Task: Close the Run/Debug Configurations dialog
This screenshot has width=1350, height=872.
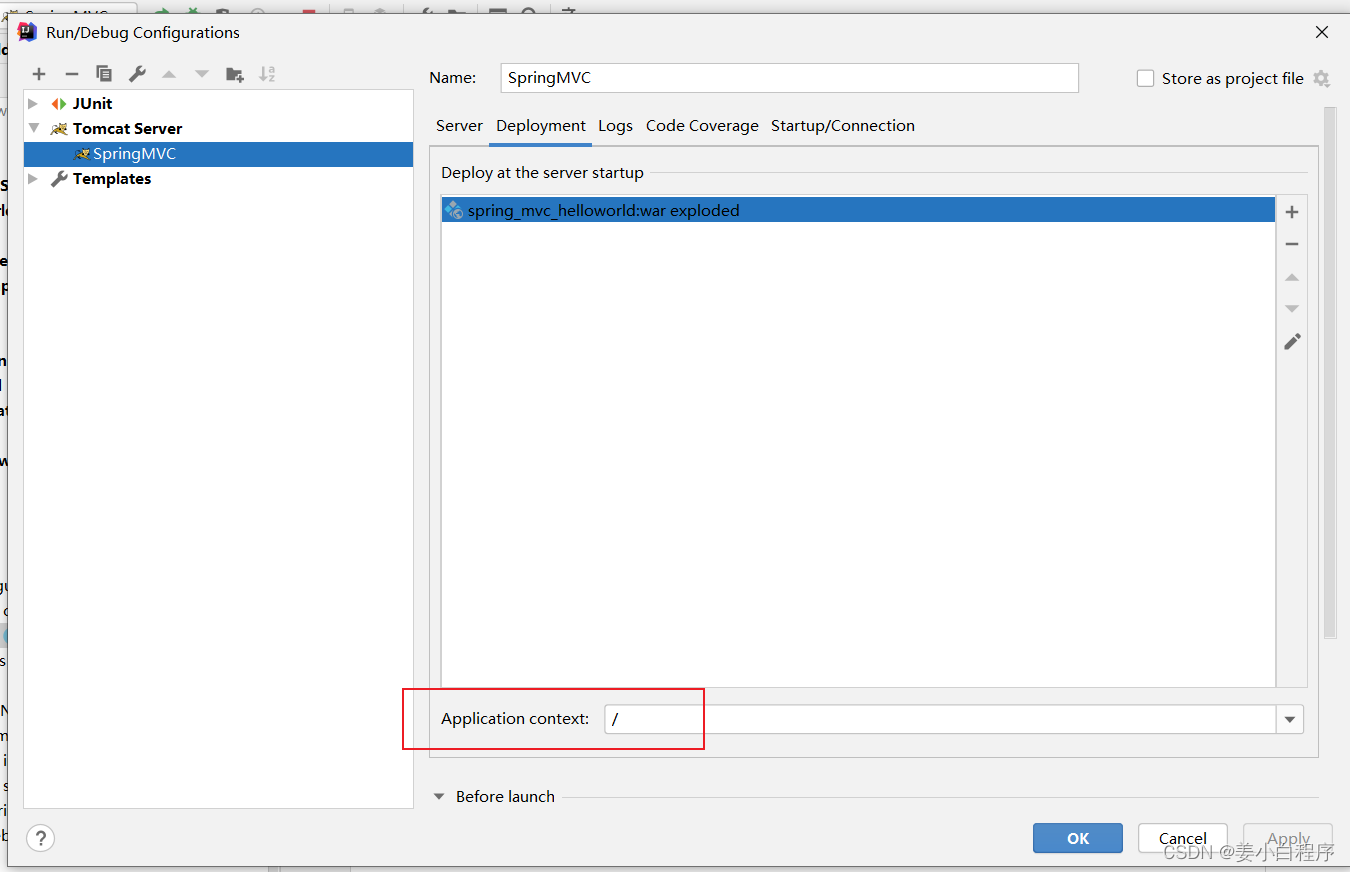Action: pyautogui.click(x=1322, y=32)
